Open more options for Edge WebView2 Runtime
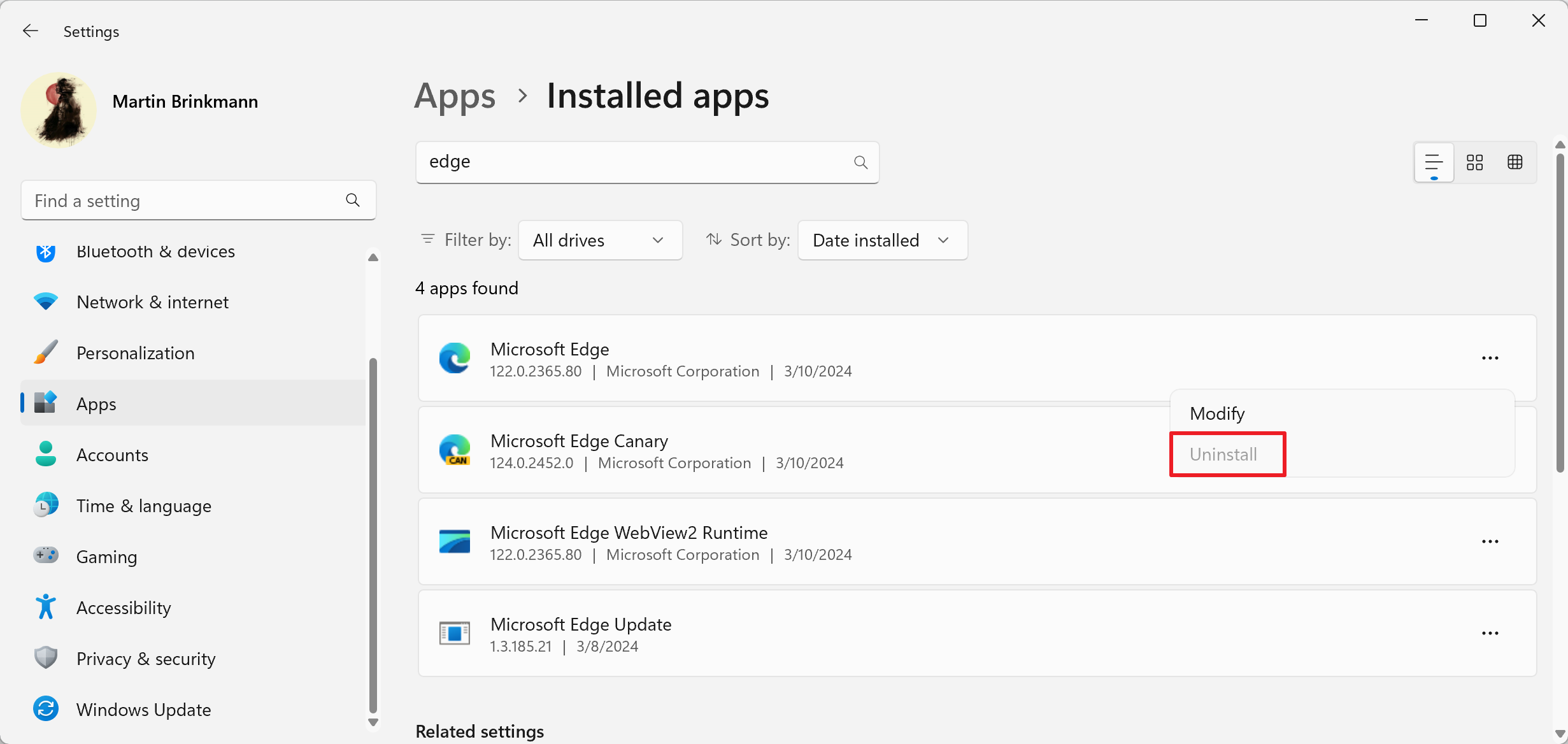This screenshot has width=1568, height=744. (x=1490, y=541)
